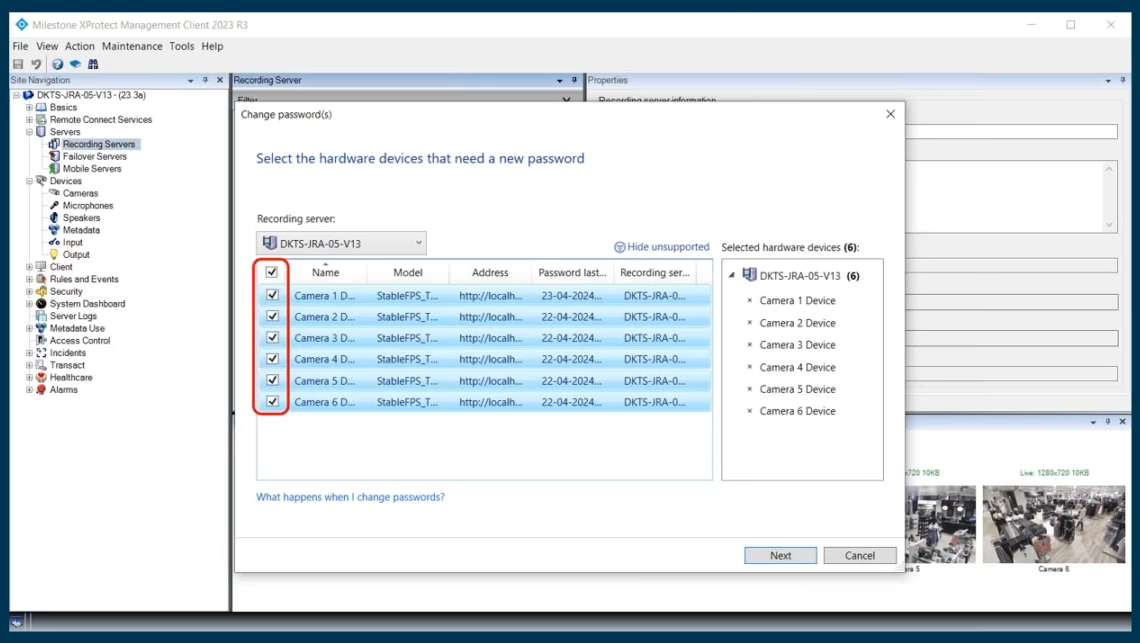Open Help via the question mark icon
Viewport: 1140px width, 643px height.
(x=58, y=64)
